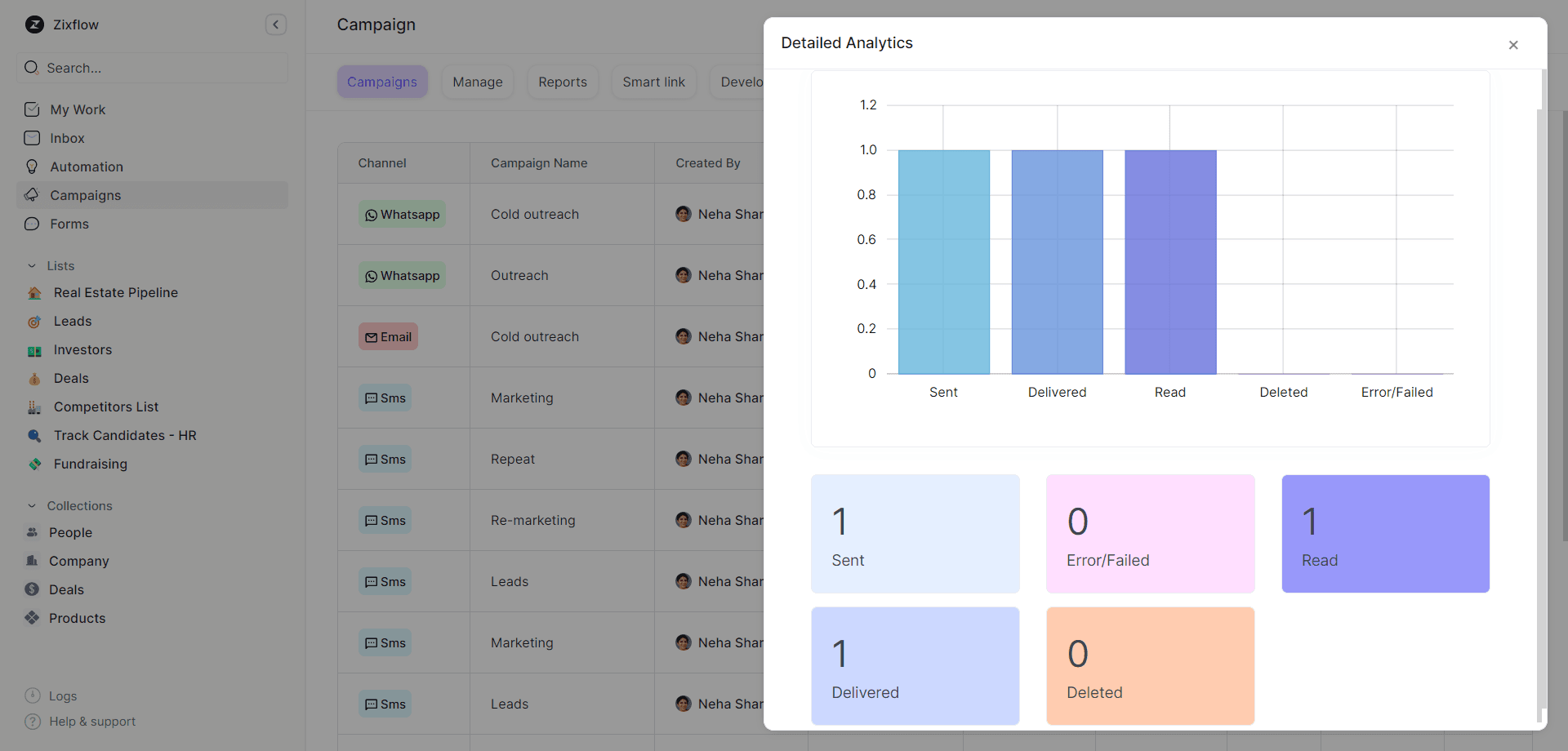Click the Search field
Image resolution: width=1568 pixels, height=751 pixels.
click(151, 68)
